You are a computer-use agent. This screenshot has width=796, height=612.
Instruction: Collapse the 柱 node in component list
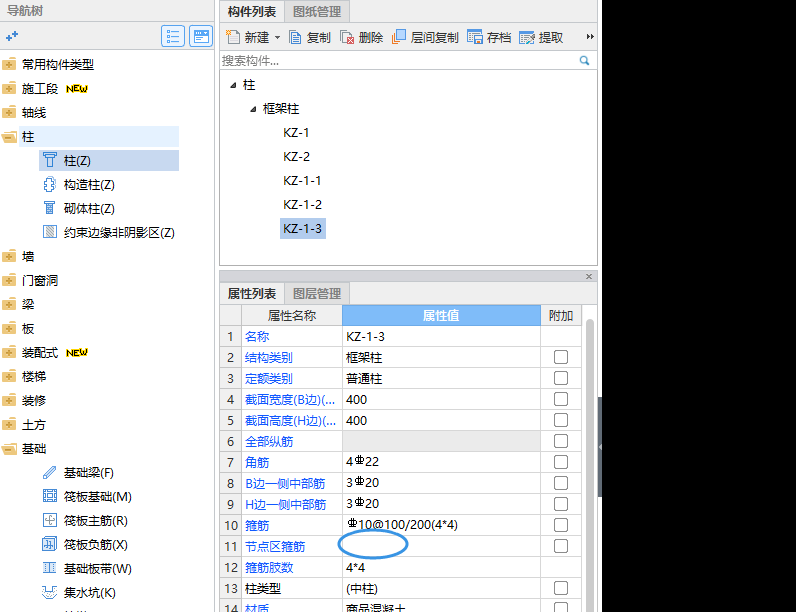[233, 85]
